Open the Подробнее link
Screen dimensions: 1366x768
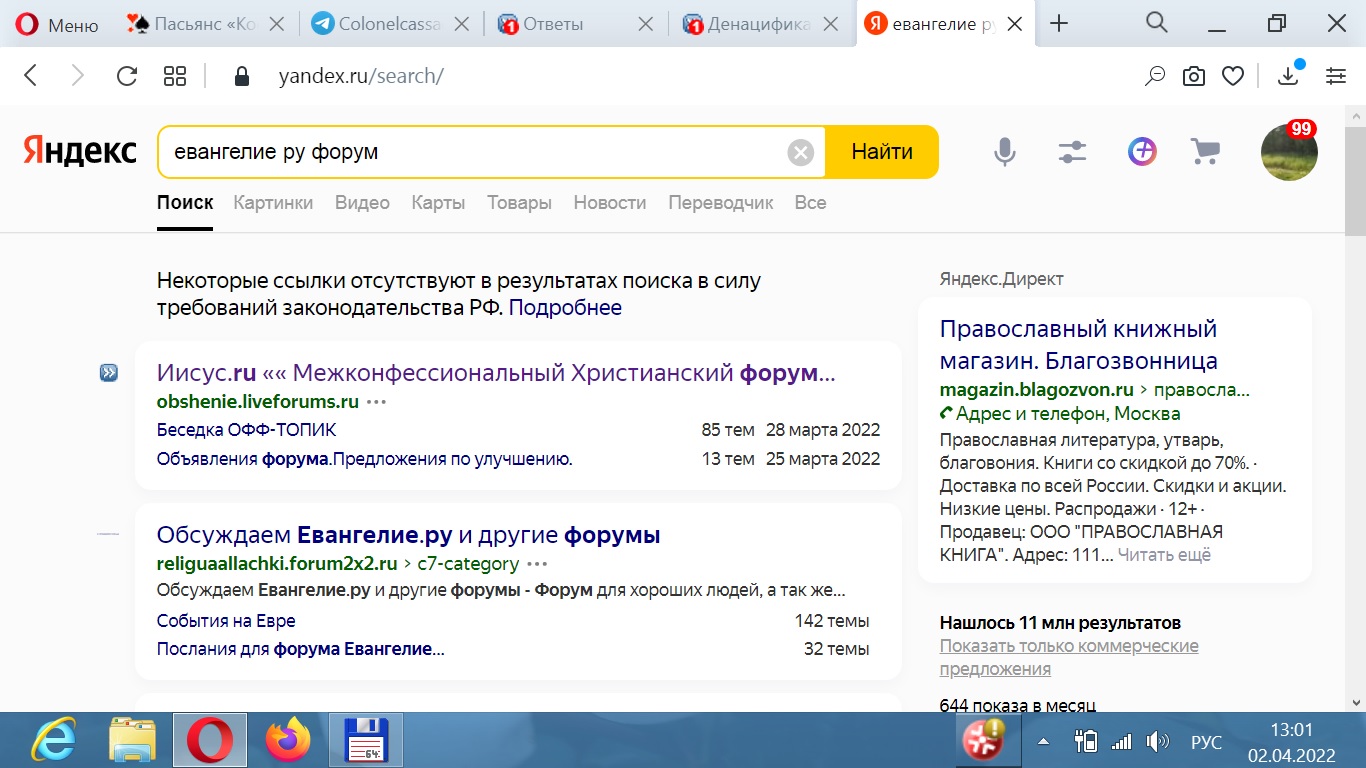point(565,308)
